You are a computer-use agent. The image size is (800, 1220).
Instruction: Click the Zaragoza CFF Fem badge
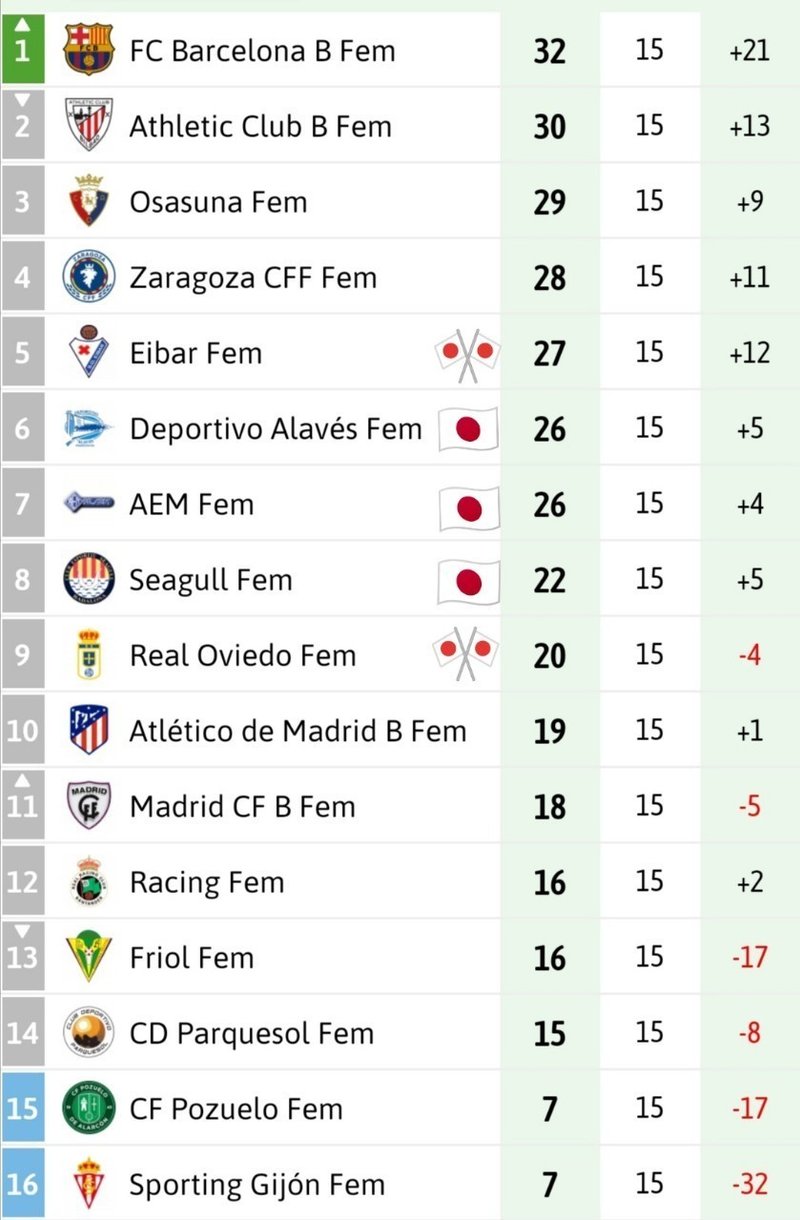click(89, 277)
